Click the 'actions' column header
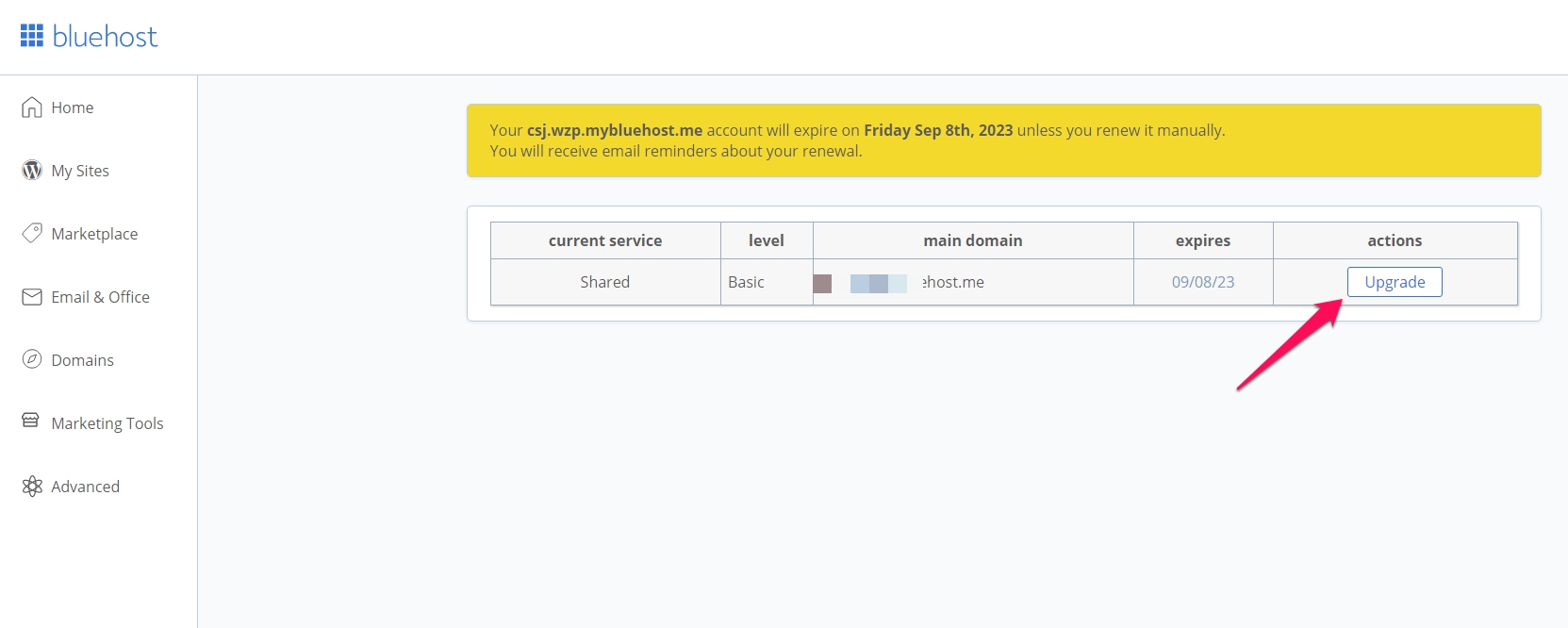The width and height of the screenshot is (1568, 628). pyautogui.click(x=1395, y=240)
